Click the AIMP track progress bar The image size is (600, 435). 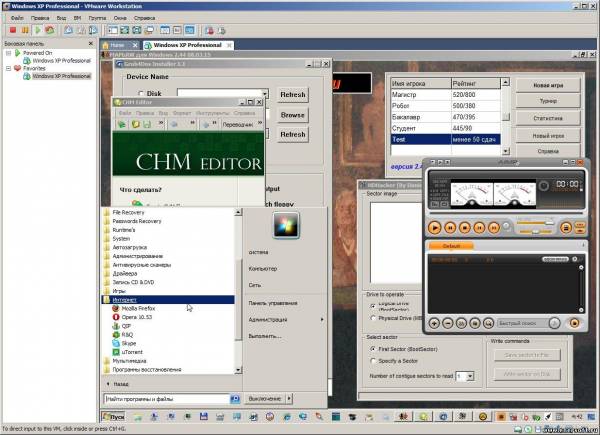505,213
